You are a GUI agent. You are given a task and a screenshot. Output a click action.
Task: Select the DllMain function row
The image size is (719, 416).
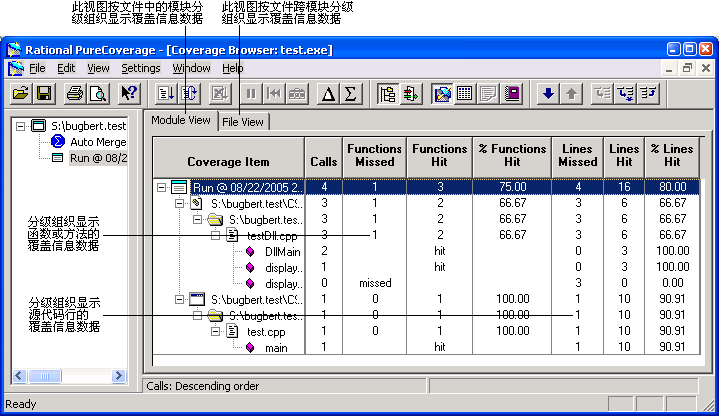[x=282, y=252]
